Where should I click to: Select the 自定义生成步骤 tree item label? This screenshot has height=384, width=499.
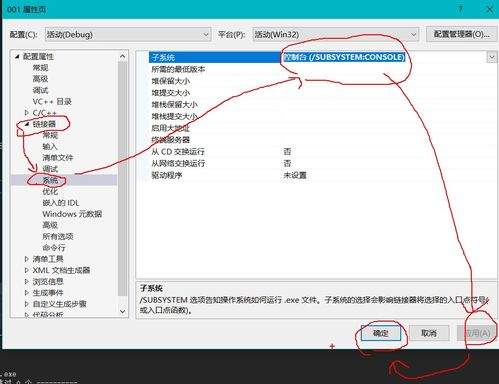click(60, 304)
